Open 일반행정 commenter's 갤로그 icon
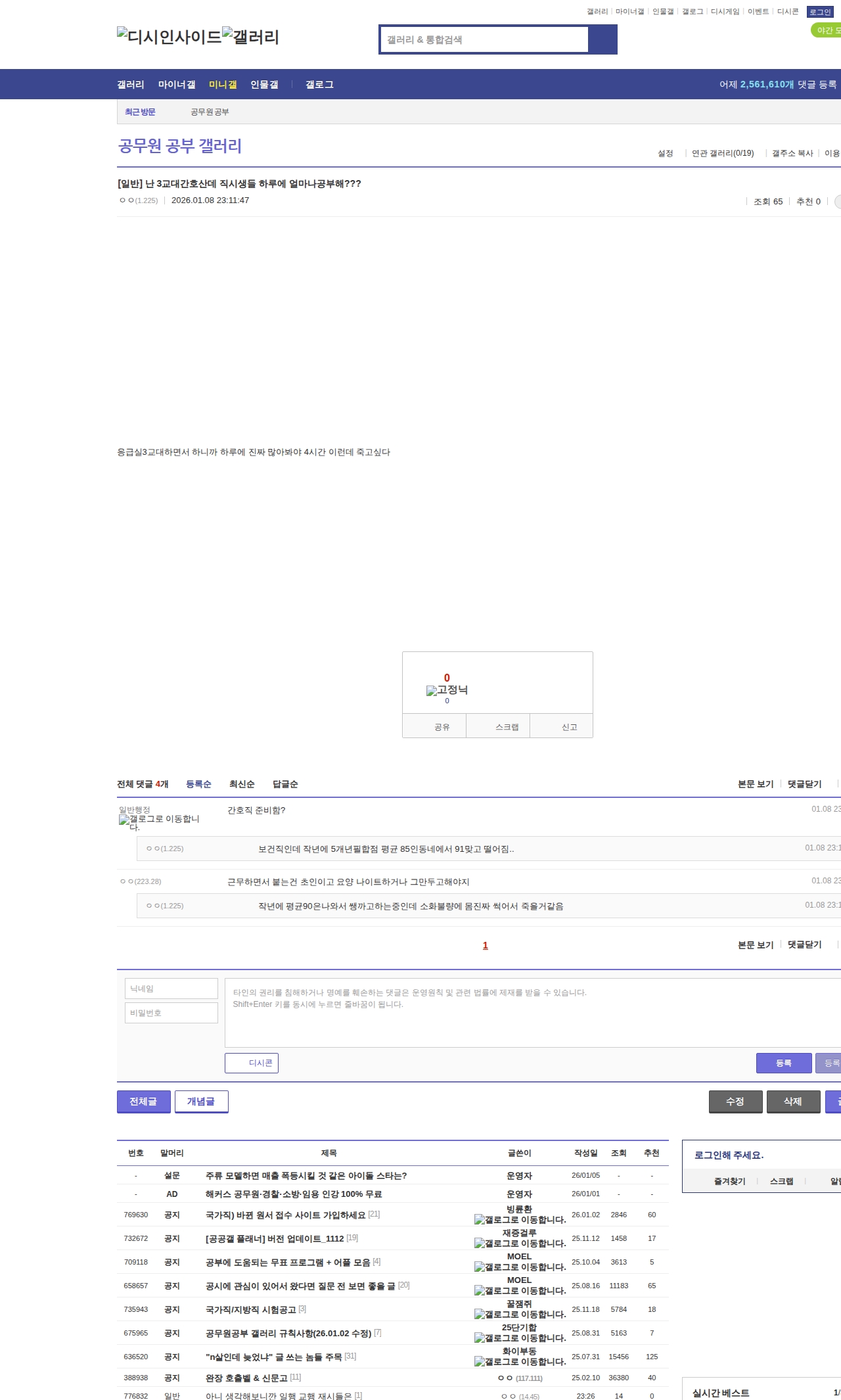The image size is (841, 1400). click(159, 823)
